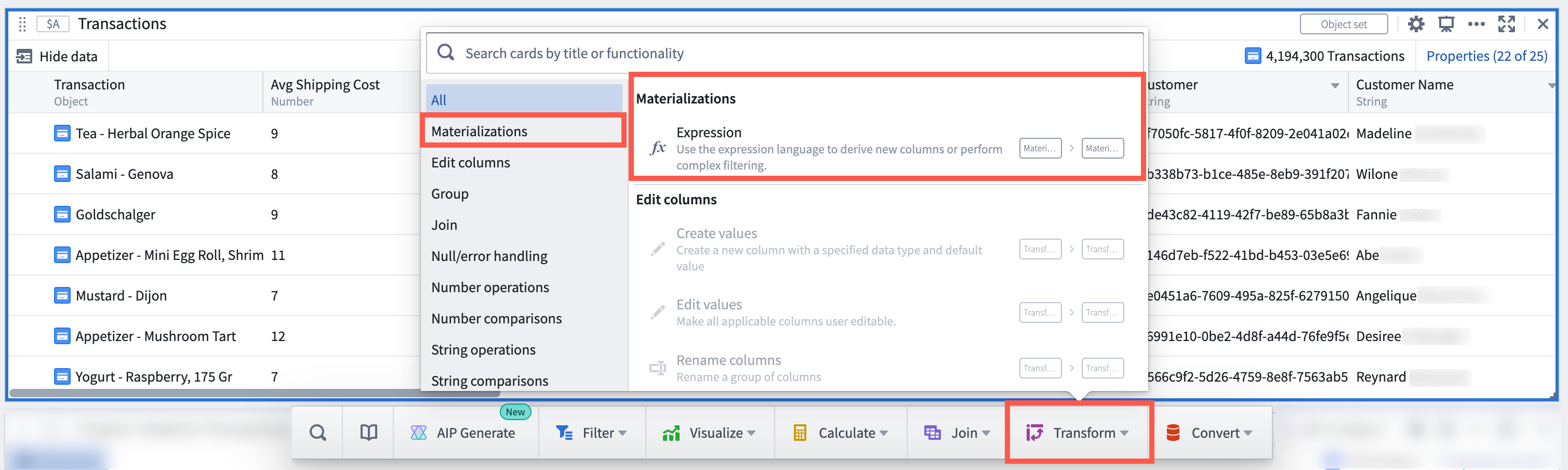Click the presentation screen icon
This screenshot has width=1568, height=470.
coord(1446,24)
